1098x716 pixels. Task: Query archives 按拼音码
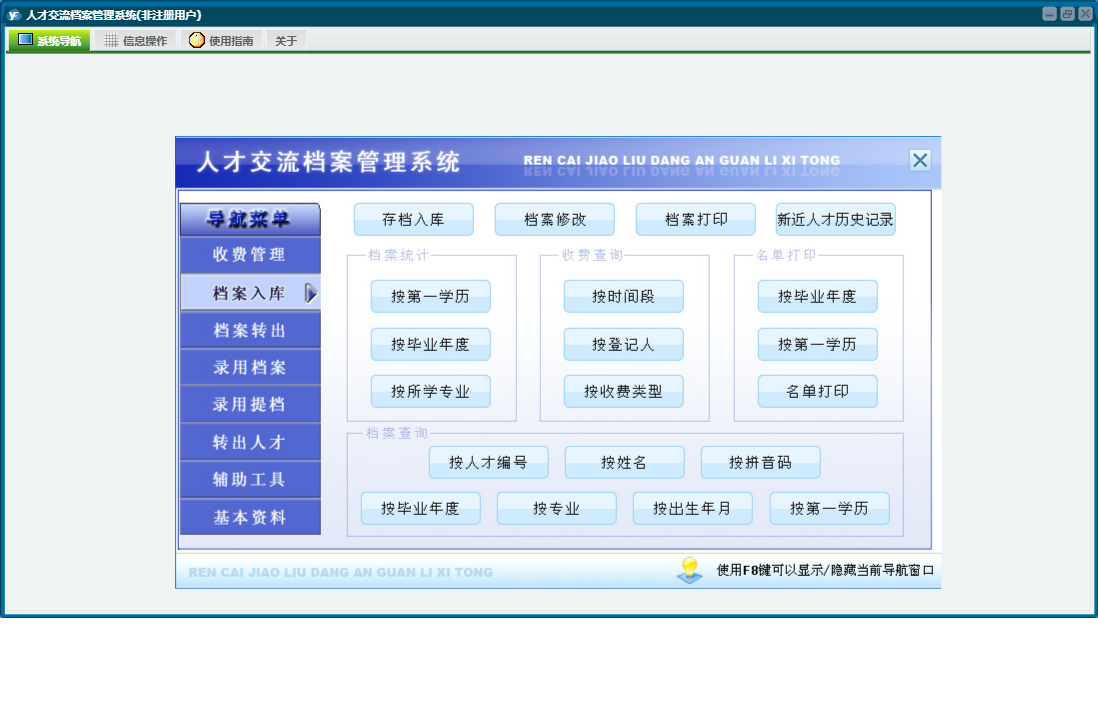click(x=760, y=462)
